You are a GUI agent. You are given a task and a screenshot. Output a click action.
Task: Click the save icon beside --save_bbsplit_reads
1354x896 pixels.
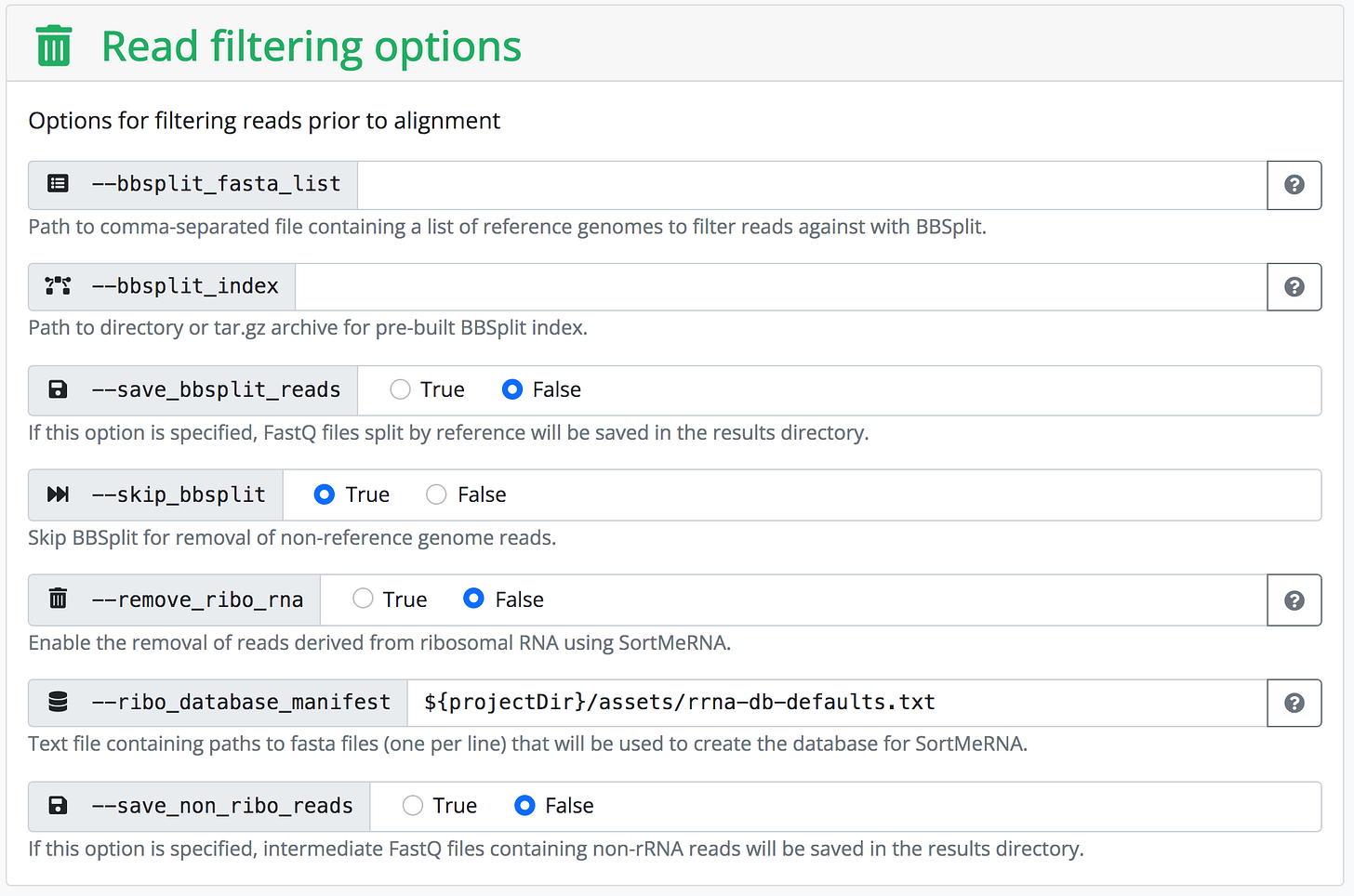pos(58,389)
